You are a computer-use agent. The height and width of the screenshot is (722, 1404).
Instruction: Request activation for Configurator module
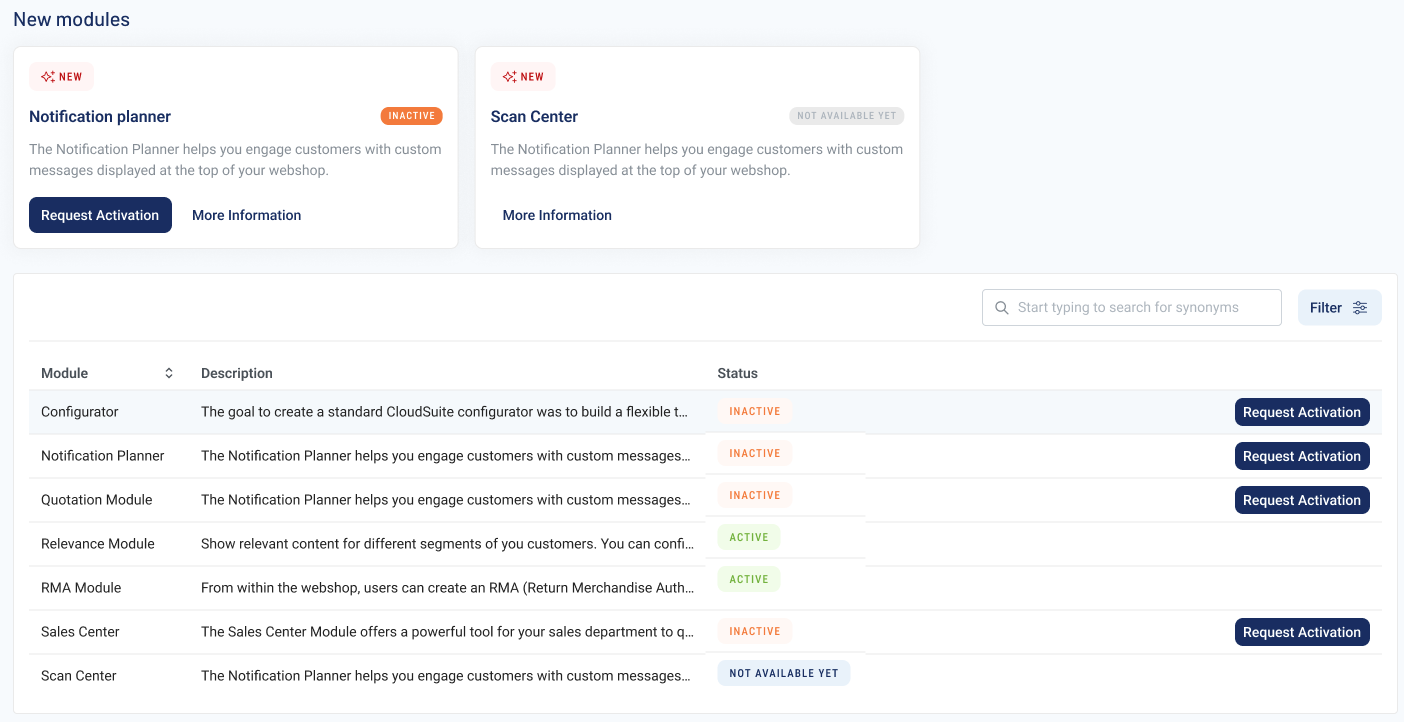click(x=1301, y=412)
